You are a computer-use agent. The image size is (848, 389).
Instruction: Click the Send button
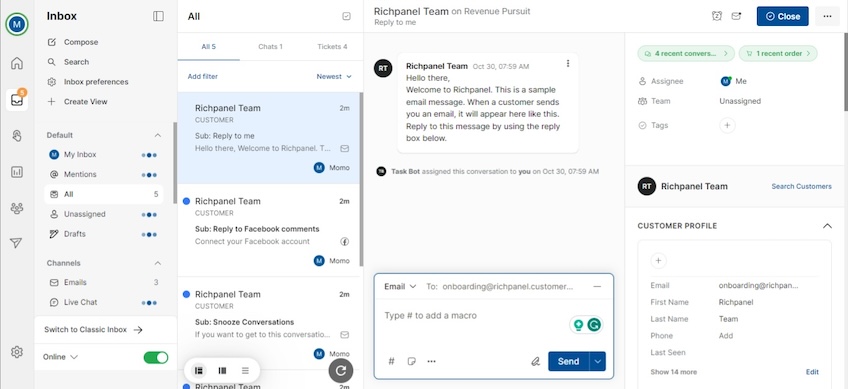click(568, 361)
